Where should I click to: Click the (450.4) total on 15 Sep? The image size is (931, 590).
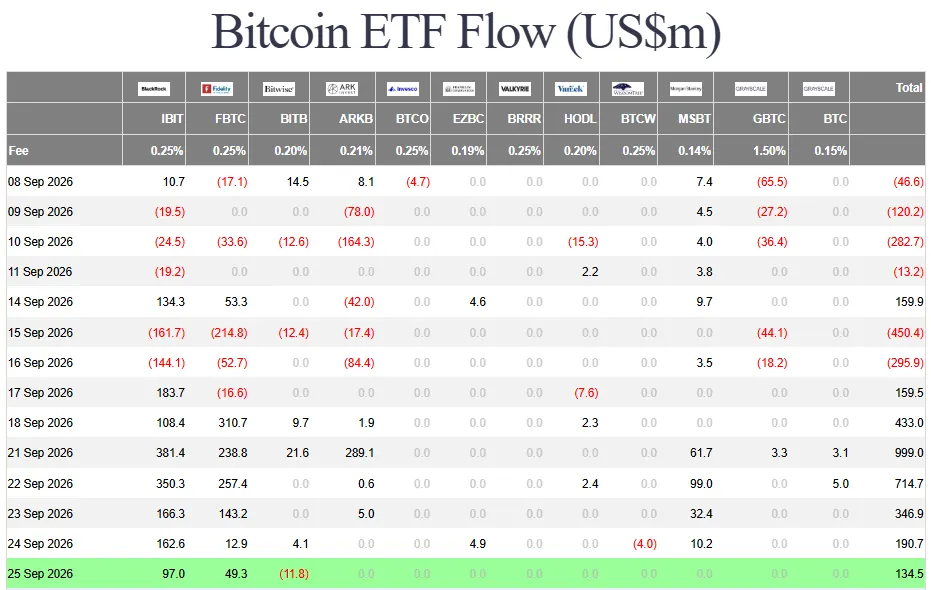click(x=905, y=333)
